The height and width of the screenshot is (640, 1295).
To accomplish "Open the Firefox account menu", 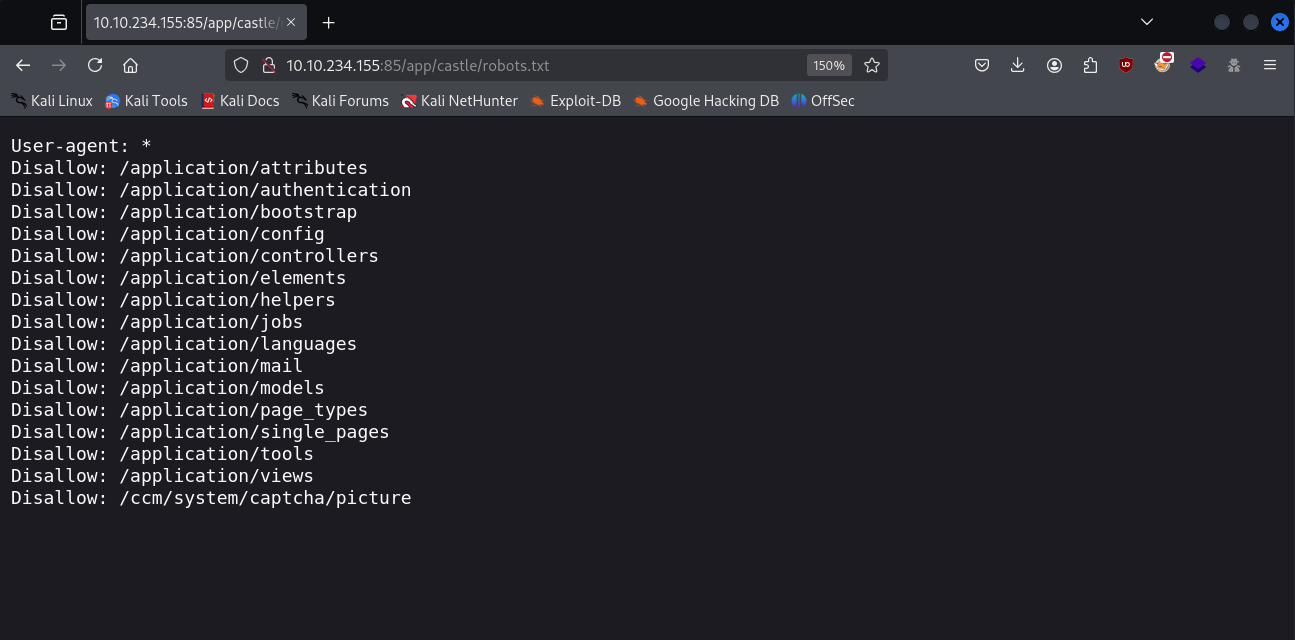I will click(x=1054, y=65).
